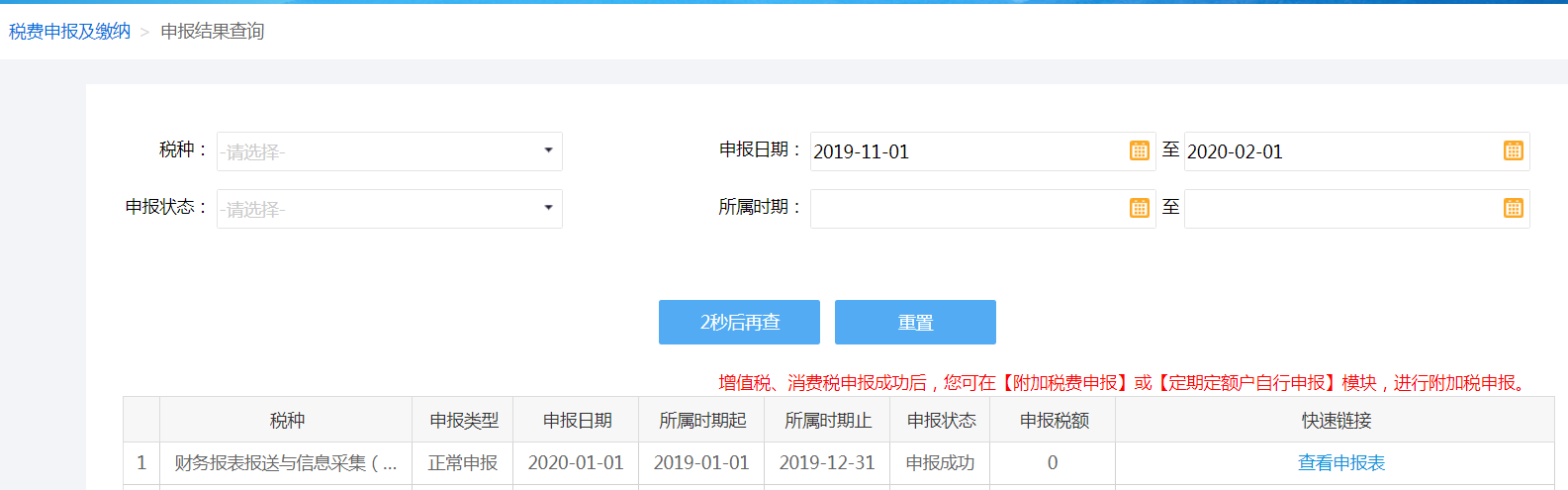
Task: Click the 所属时期止 column header
Action: 828,421
